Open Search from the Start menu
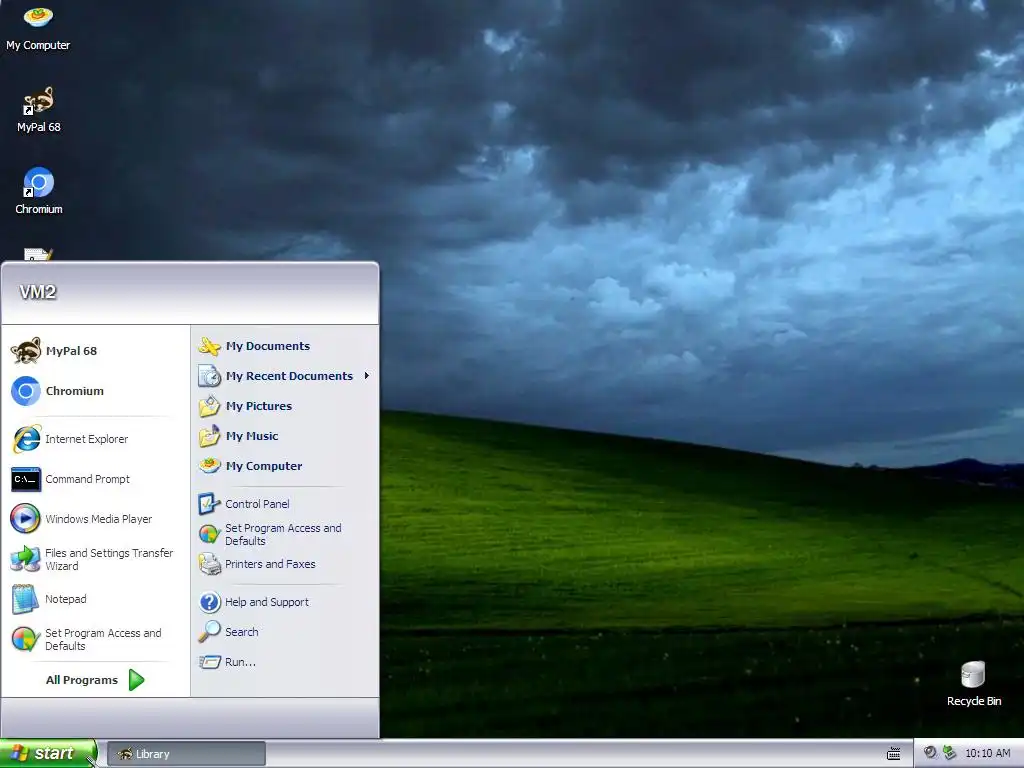This screenshot has width=1024, height=768. point(285,632)
